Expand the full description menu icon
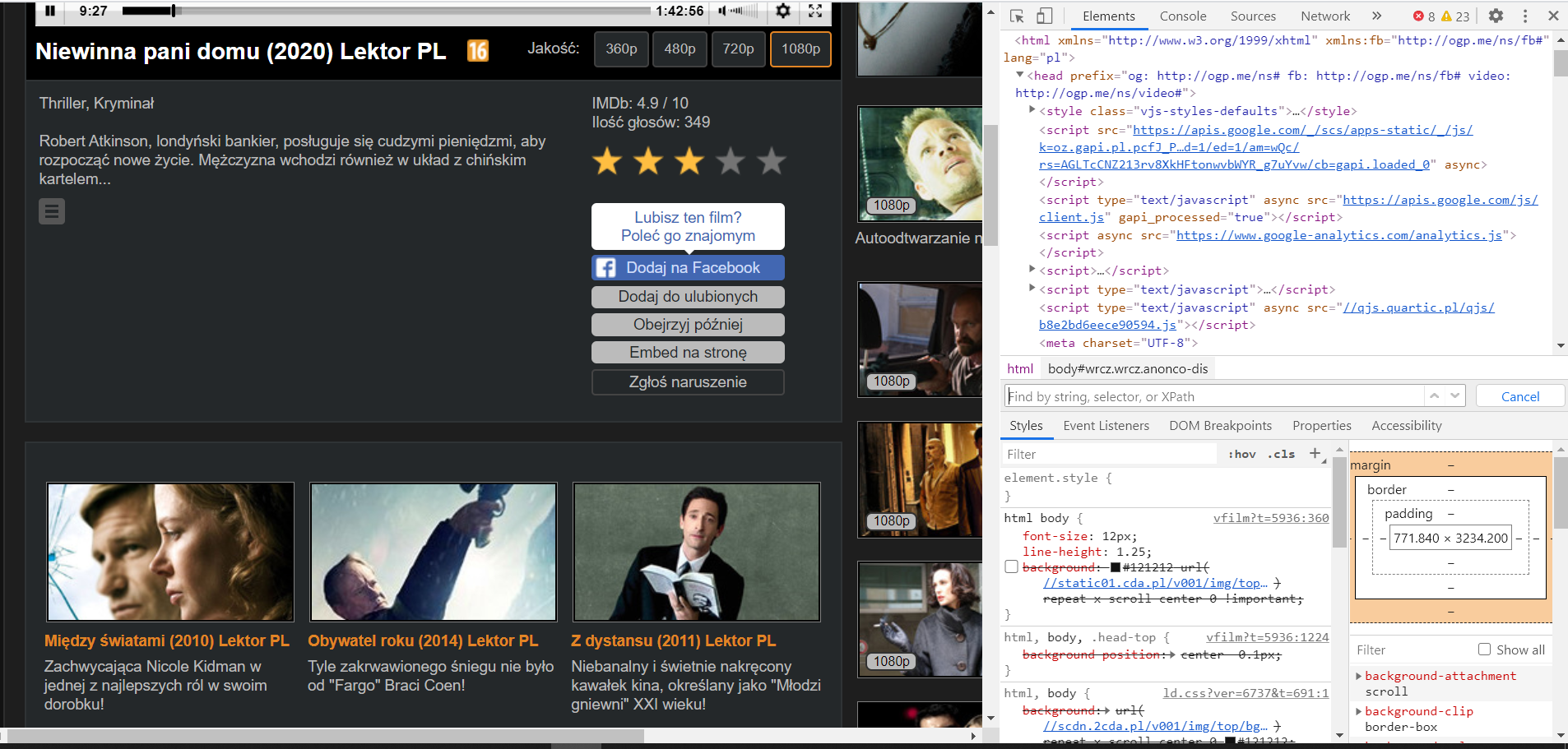Screen dimensions: 1568x749 (52, 212)
